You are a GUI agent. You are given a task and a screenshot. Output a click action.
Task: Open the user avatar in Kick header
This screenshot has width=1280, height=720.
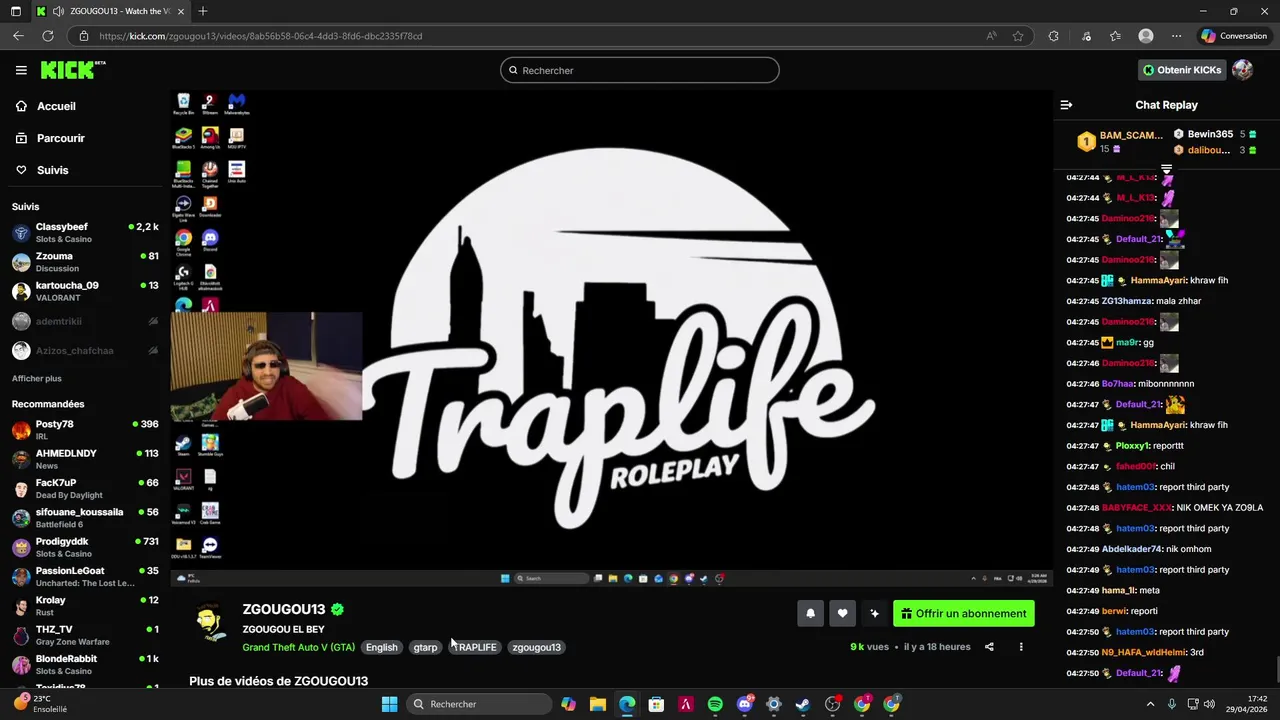[x=1242, y=70]
